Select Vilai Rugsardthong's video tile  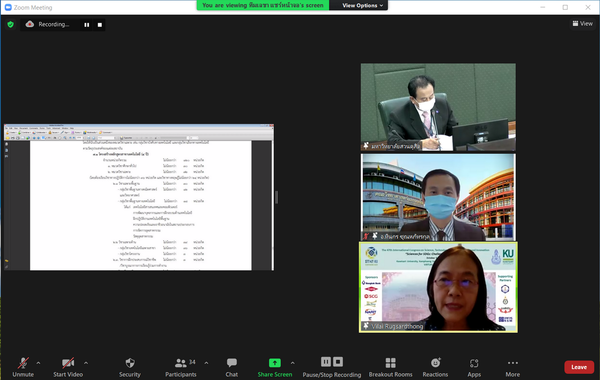[x=438, y=287]
